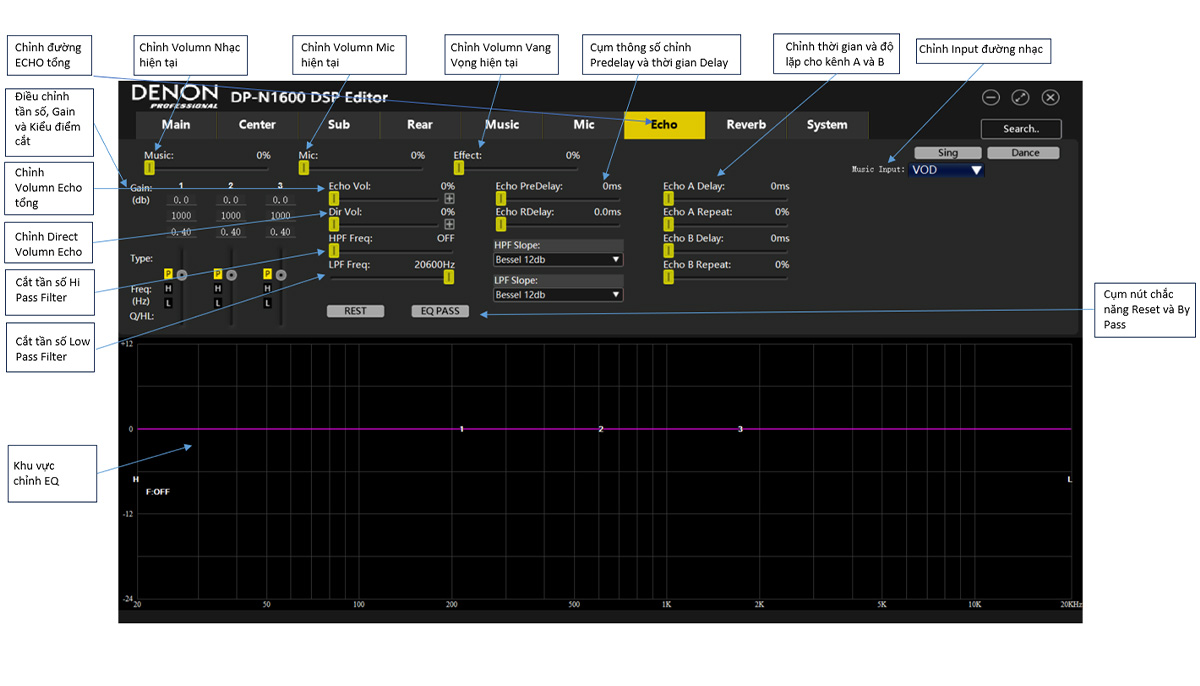Screen dimensions: 1200x686
Task: Click the Sing preset button
Action: click(x=947, y=153)
